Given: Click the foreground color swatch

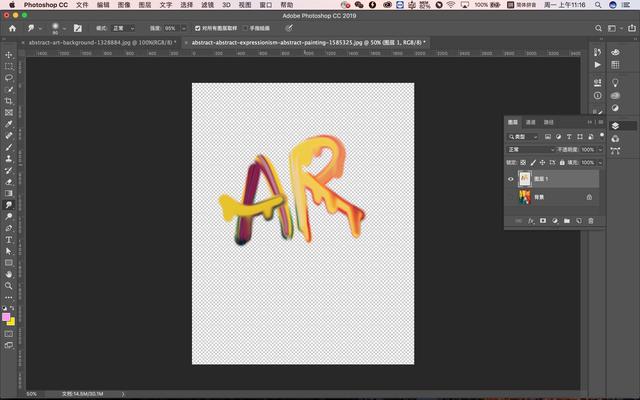Looking at the screenshot, I should click(7, 318).
